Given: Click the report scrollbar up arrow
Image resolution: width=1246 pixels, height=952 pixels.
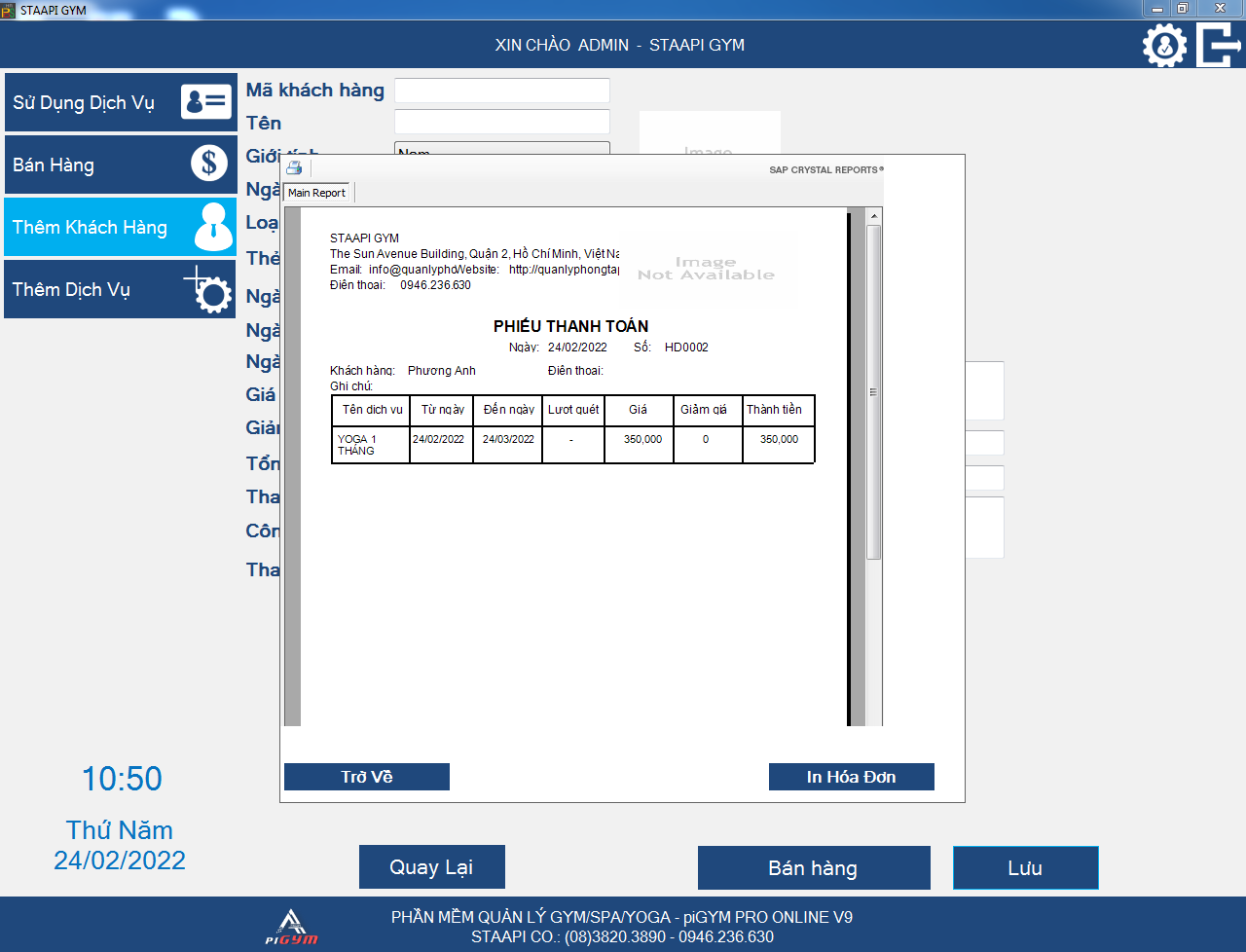Looking at the screenshot, I should click(x=873, y=216).
